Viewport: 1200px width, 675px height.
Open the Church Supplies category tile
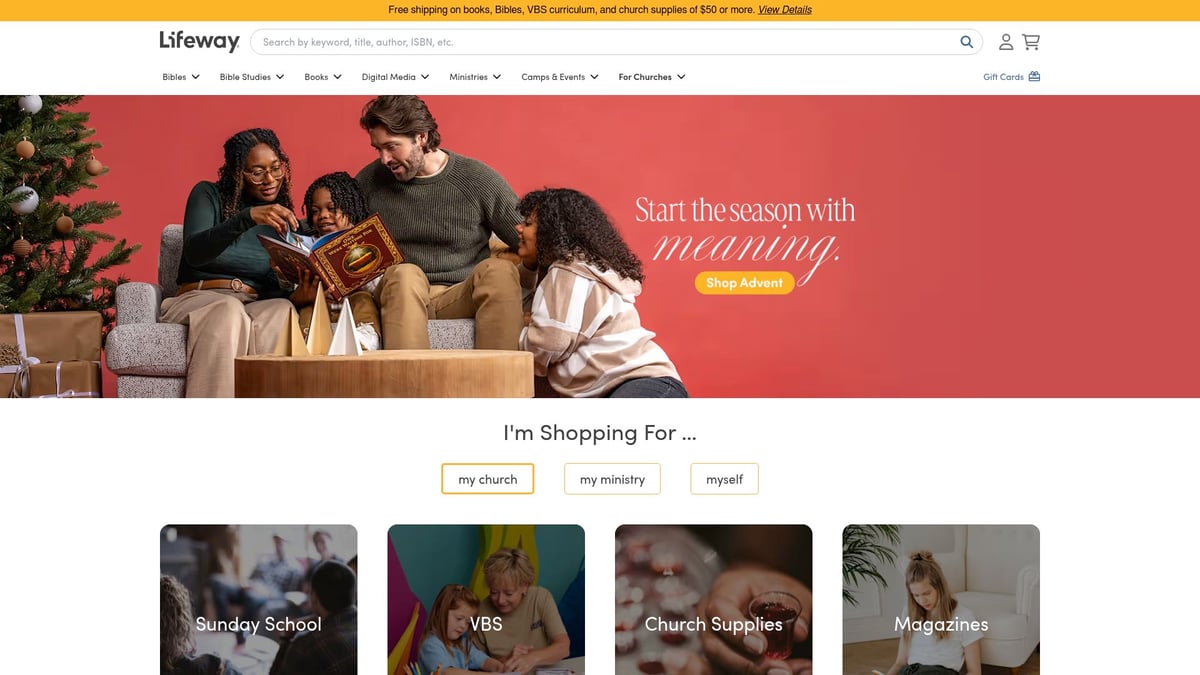[x=713, y=600]
